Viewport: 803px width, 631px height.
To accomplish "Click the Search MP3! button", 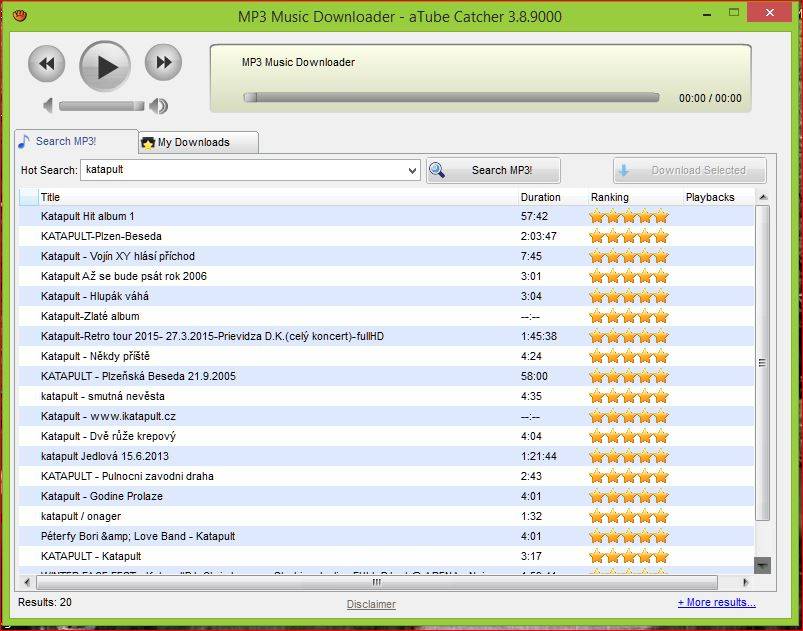I will (493, 170).
